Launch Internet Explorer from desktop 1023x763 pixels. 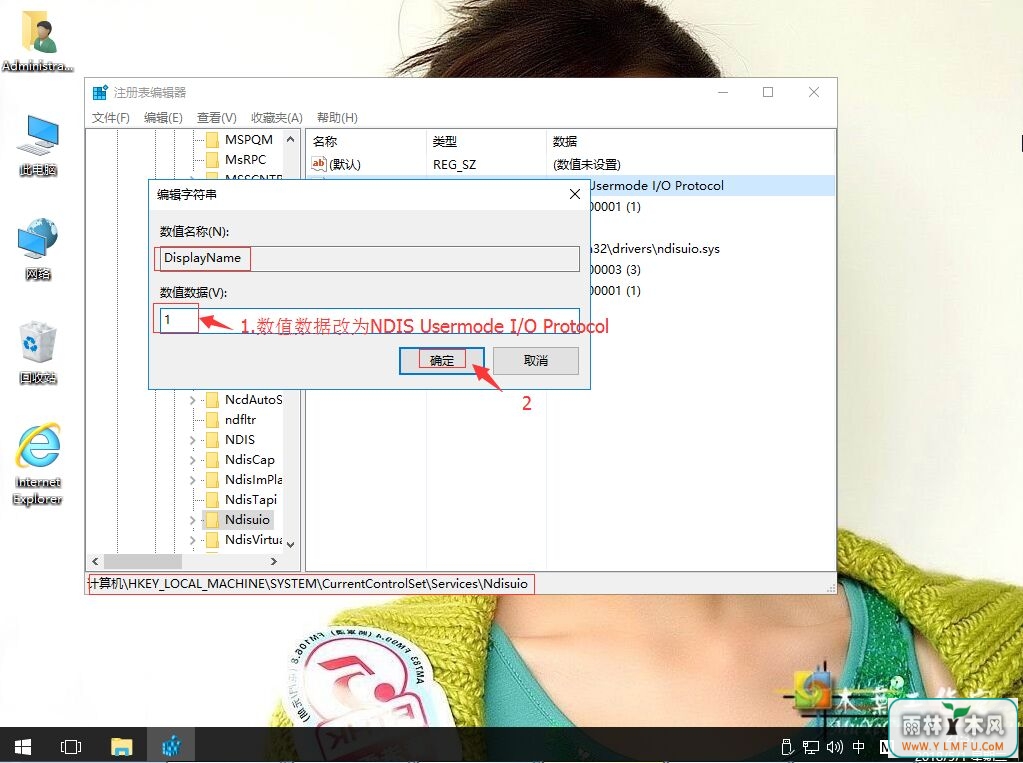click(x=38, y=465)
